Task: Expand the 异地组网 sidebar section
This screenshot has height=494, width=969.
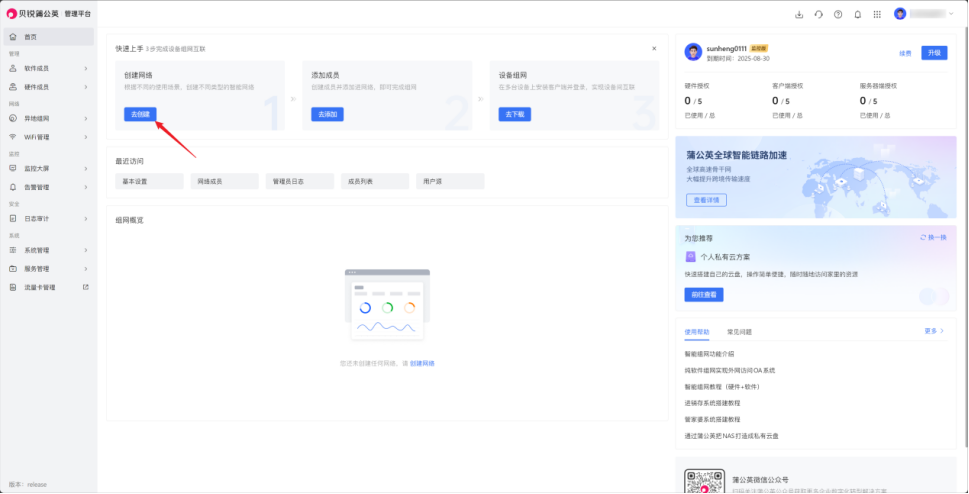Action: [48, 118]
